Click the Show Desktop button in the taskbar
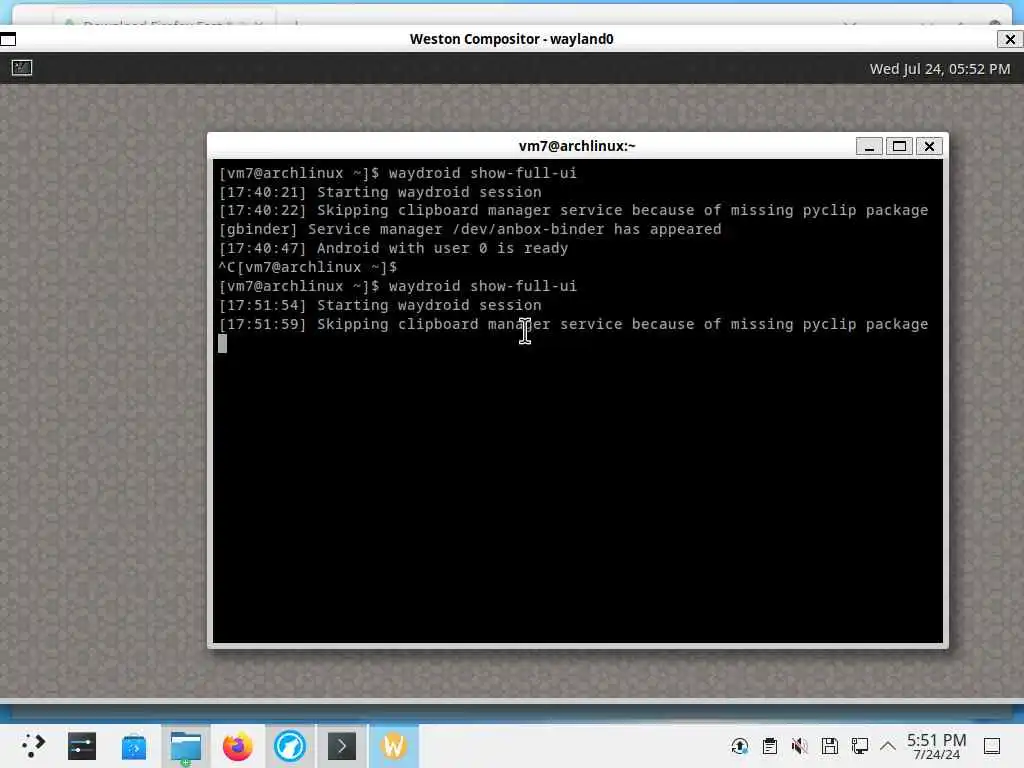Viewport: 1024px width, 768px height. [x=992, y=746]
